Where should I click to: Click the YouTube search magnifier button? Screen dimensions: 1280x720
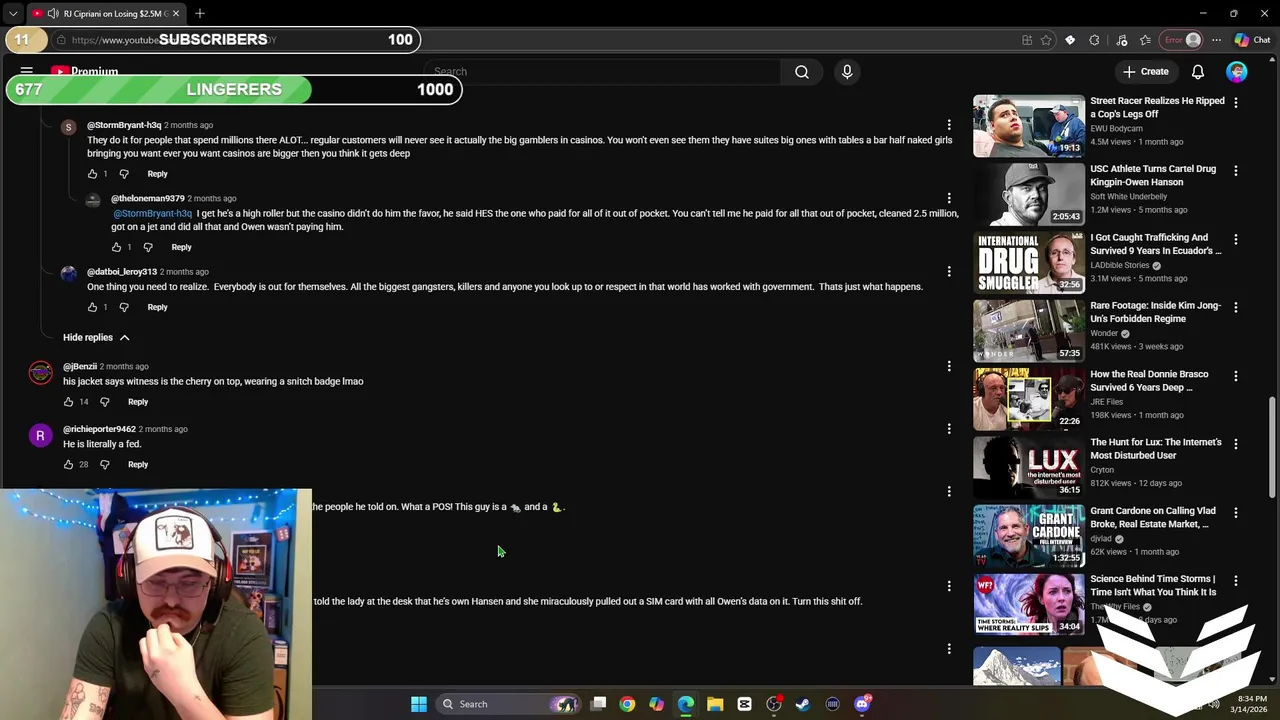[802, 71]
